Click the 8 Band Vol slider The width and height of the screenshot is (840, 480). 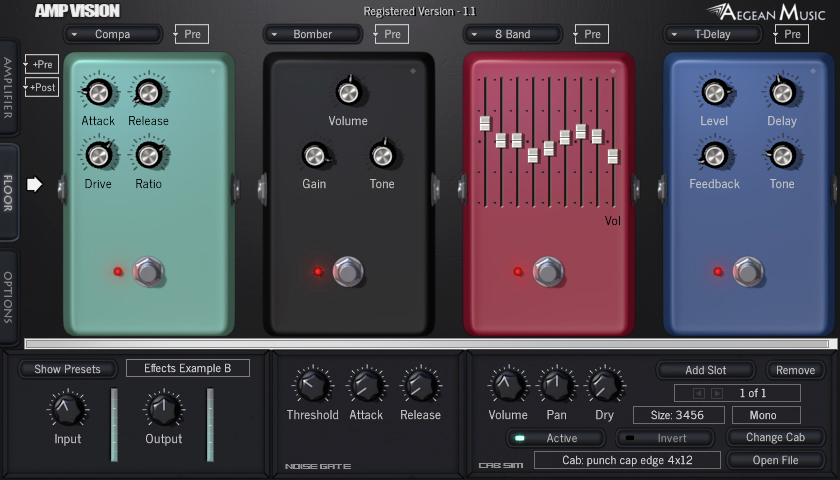click(613, 142)
